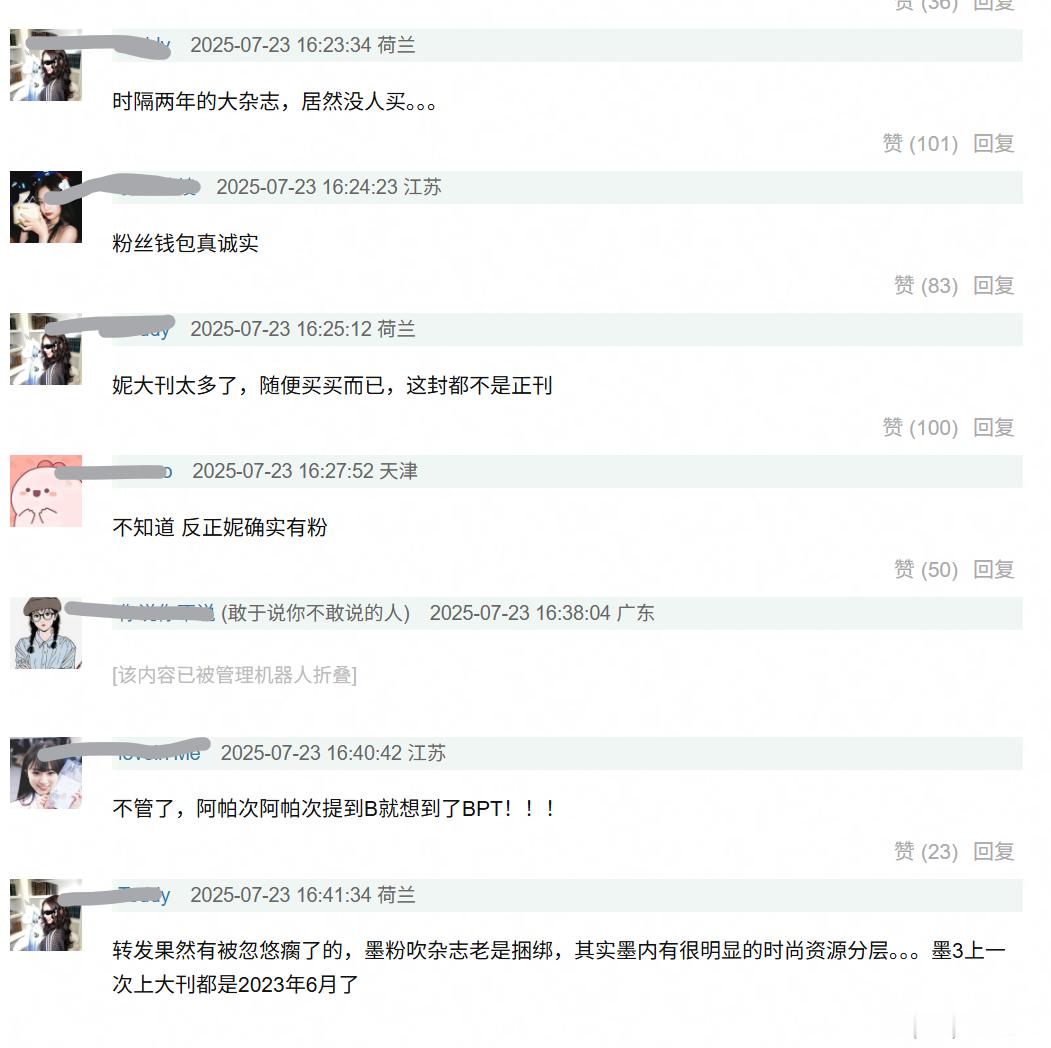Reply to 时隔两年的大杂志 comment

point(993,143)
